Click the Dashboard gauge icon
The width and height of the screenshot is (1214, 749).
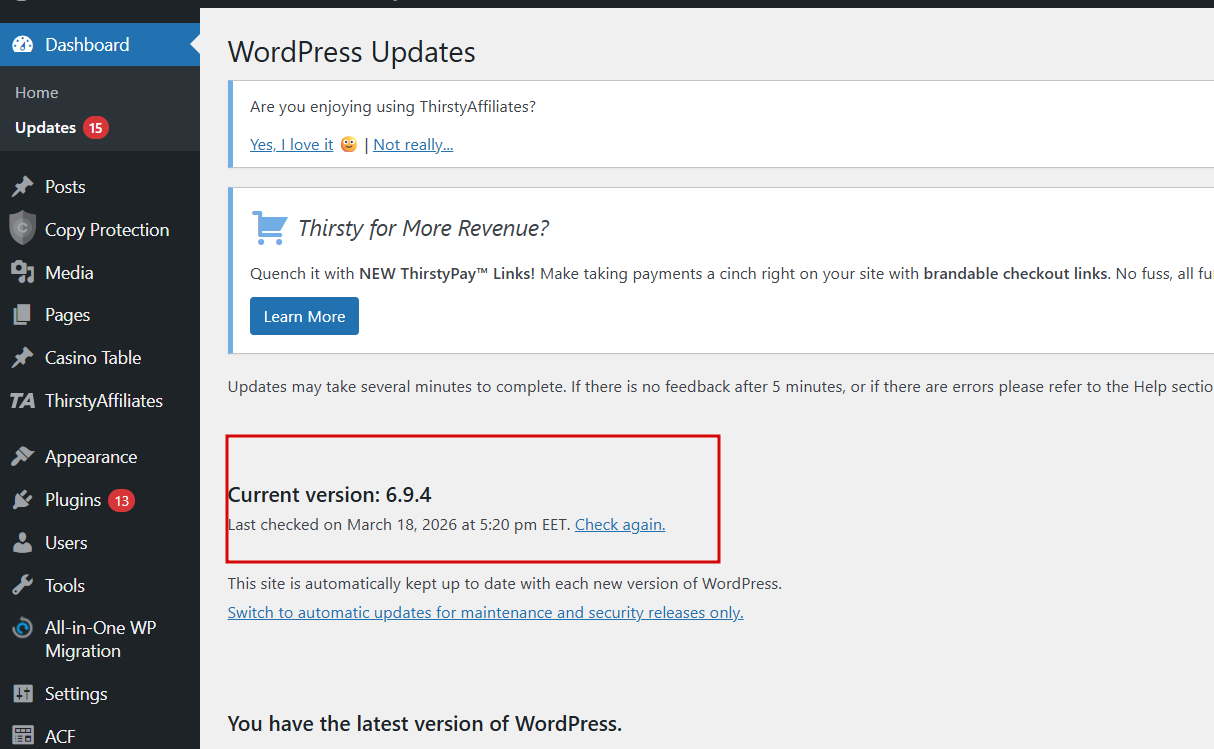[22, 45]
